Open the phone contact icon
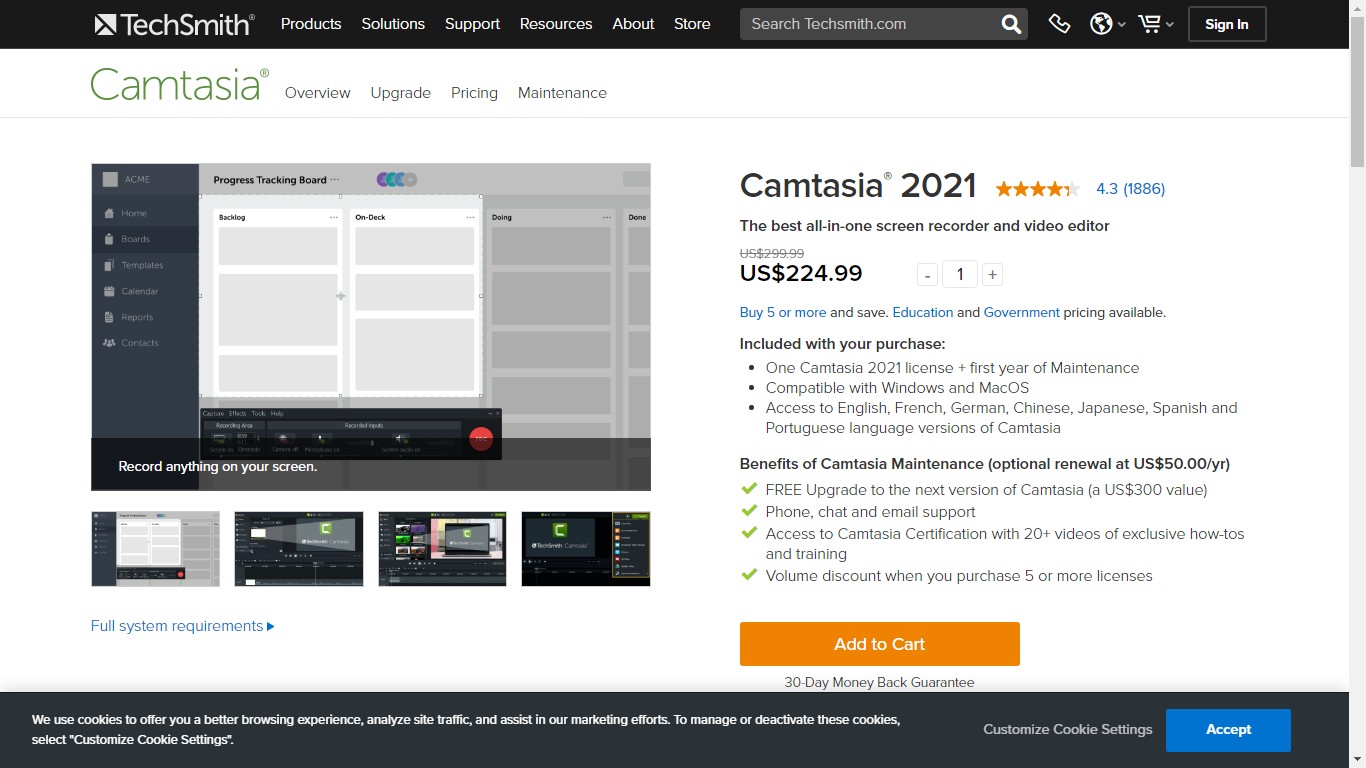Image resolution: width=1366 pixels, height=768 pixels. tap(1059, 24)
